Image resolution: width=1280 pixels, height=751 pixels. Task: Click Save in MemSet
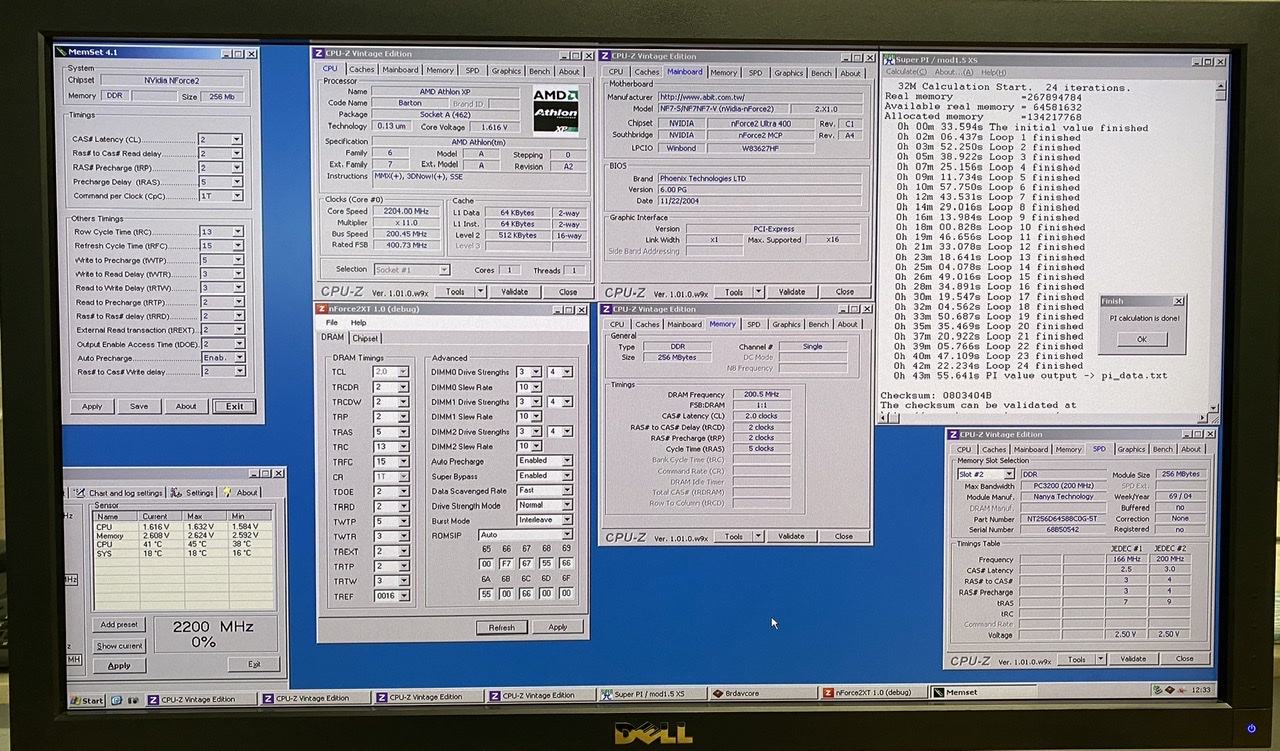(139, 406)
